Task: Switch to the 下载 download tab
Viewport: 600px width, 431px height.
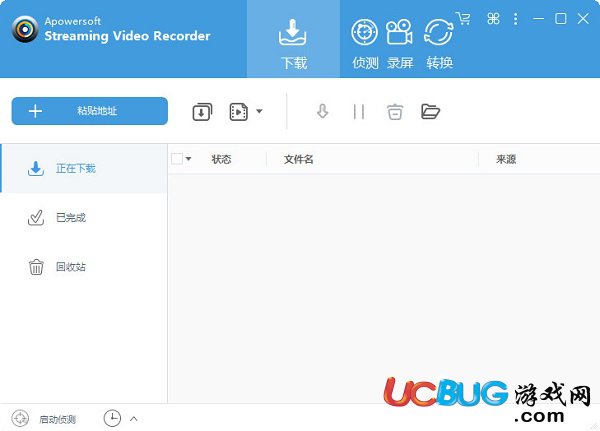Action: click(293, 39)
